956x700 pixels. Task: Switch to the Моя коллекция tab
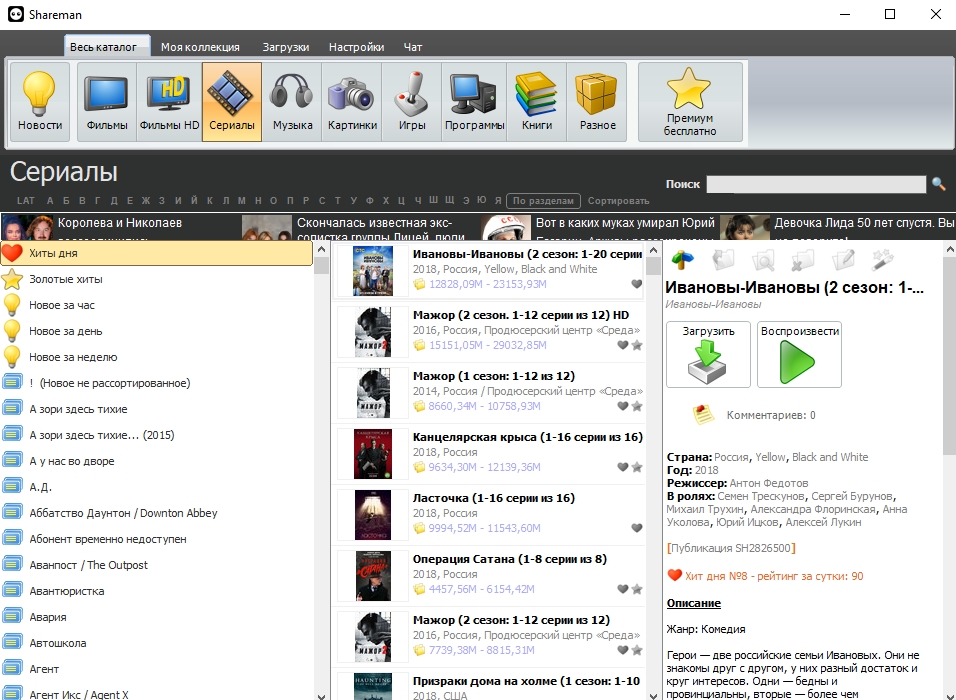tap(200, 47)
